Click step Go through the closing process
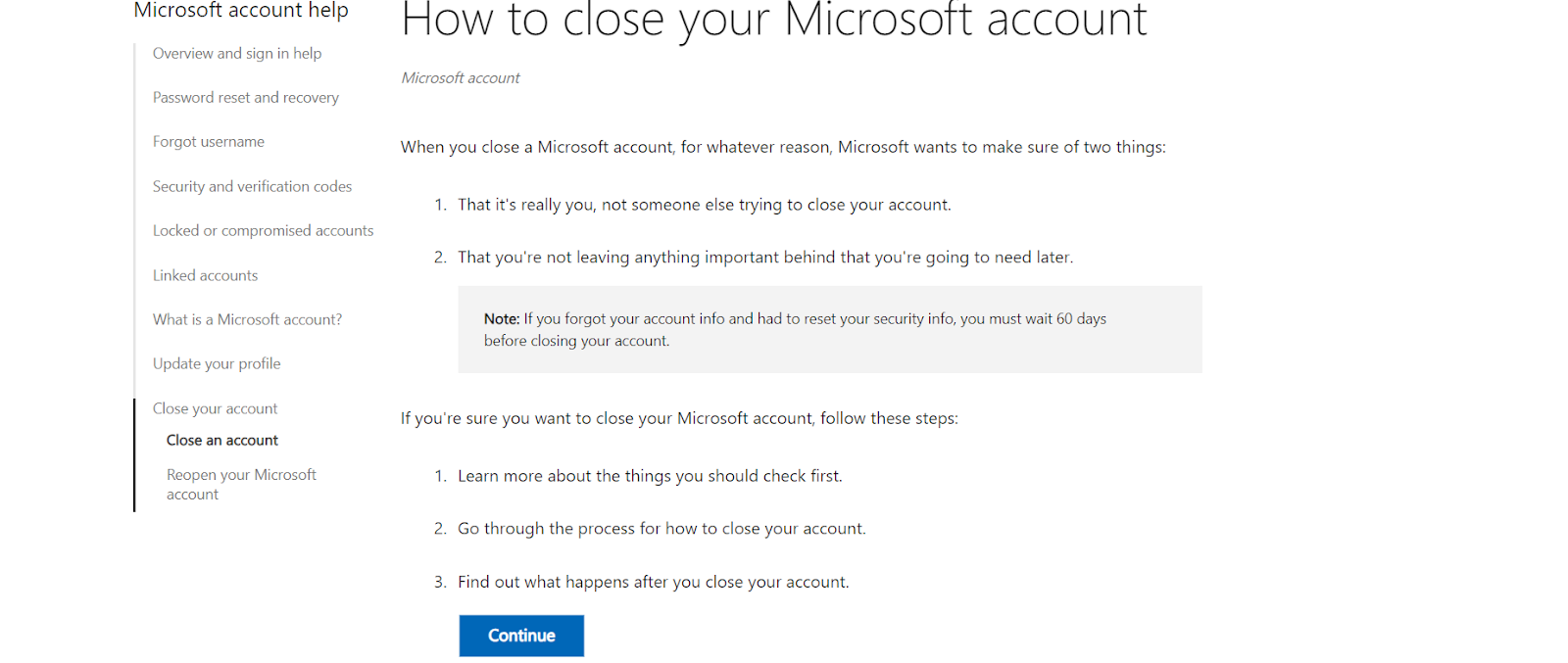The height and width of the screenshot is (663, 1568). pyautogui.click(x=661, y=529)
